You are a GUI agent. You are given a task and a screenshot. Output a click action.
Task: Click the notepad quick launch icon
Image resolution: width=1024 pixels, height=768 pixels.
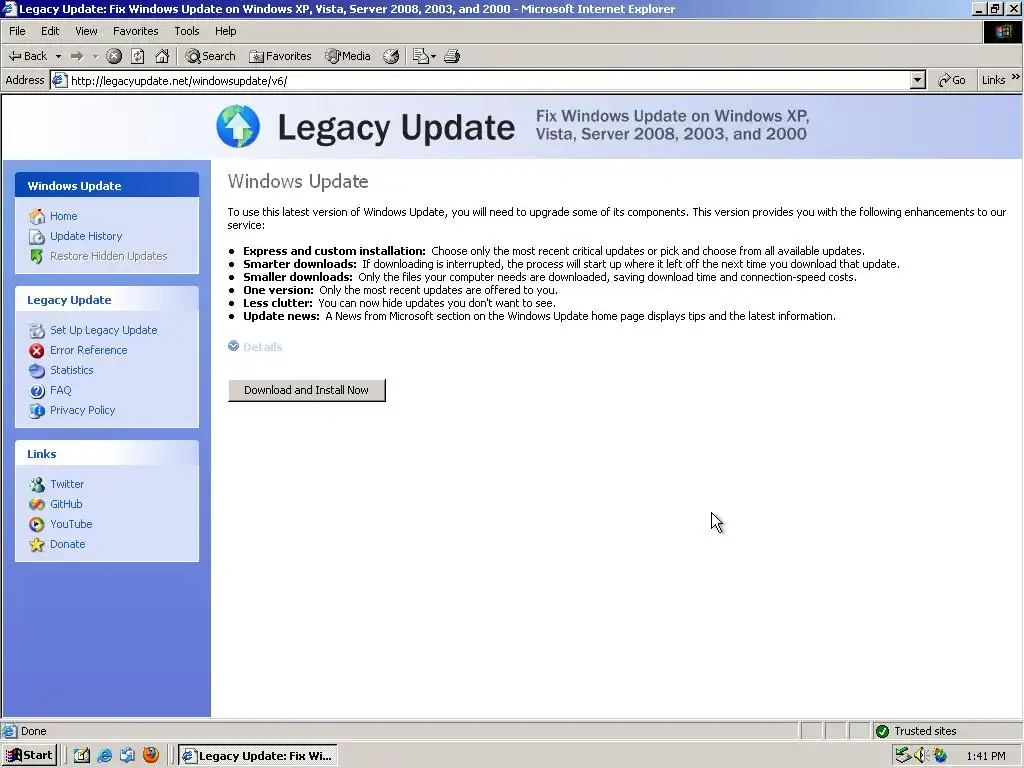click(x=82, y=756)
